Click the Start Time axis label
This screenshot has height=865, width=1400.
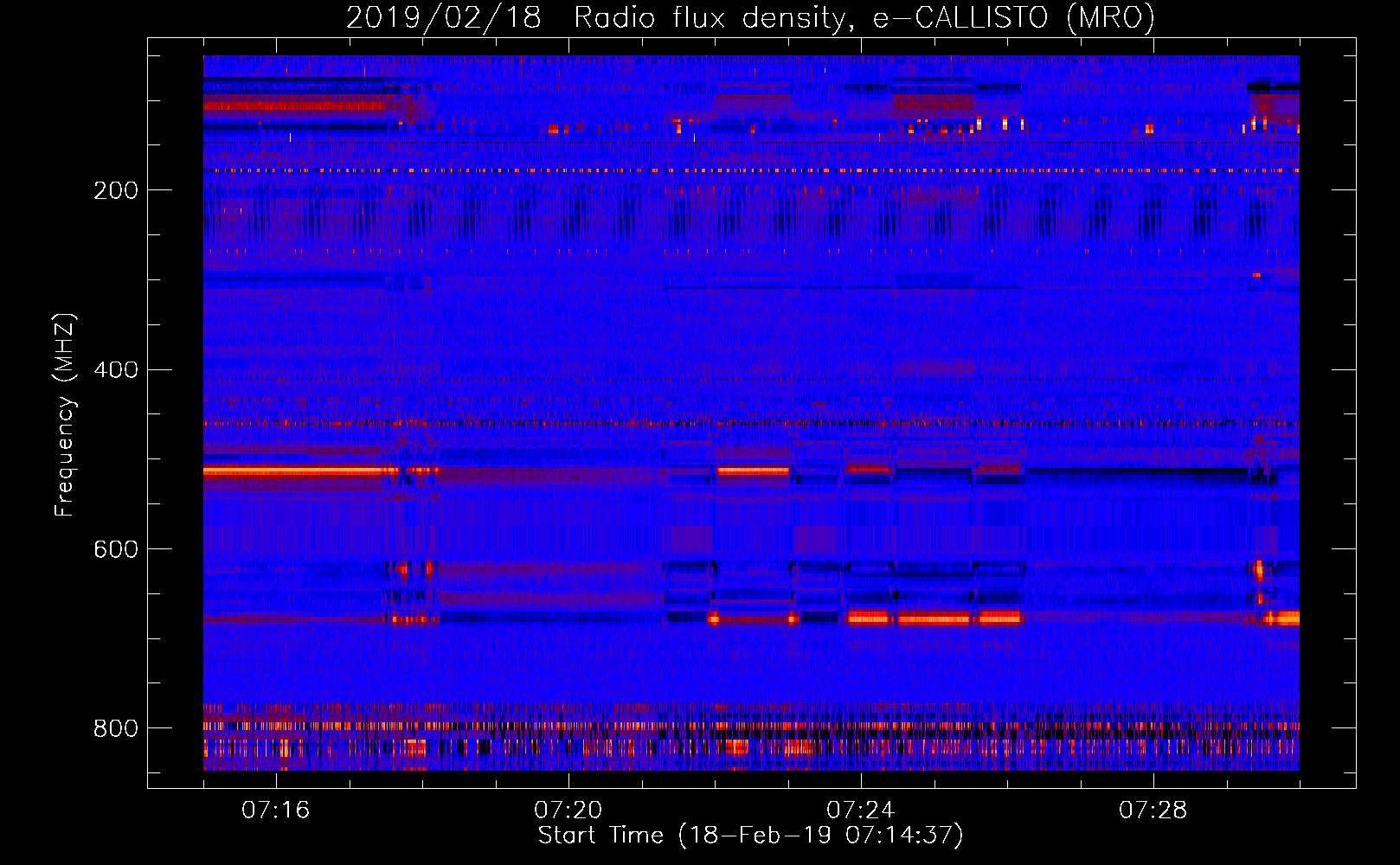pyautogui.click(x=751, y=836)
